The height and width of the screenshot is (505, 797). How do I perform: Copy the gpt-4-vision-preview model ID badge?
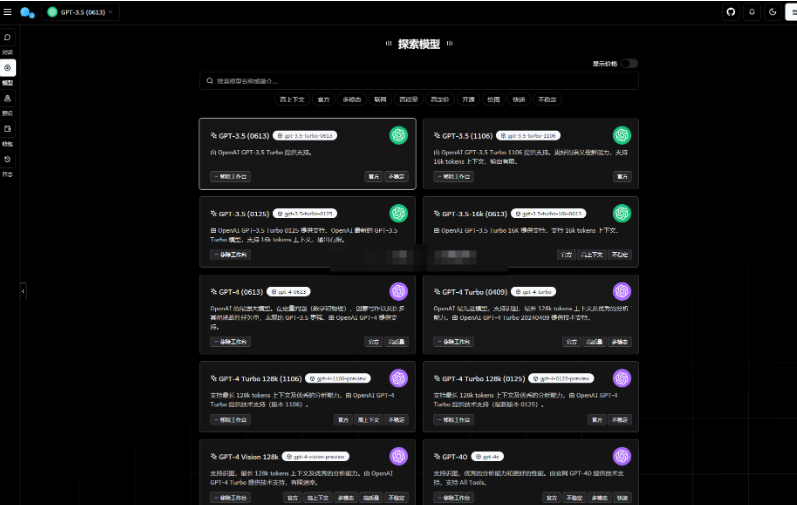pos(316,457)
